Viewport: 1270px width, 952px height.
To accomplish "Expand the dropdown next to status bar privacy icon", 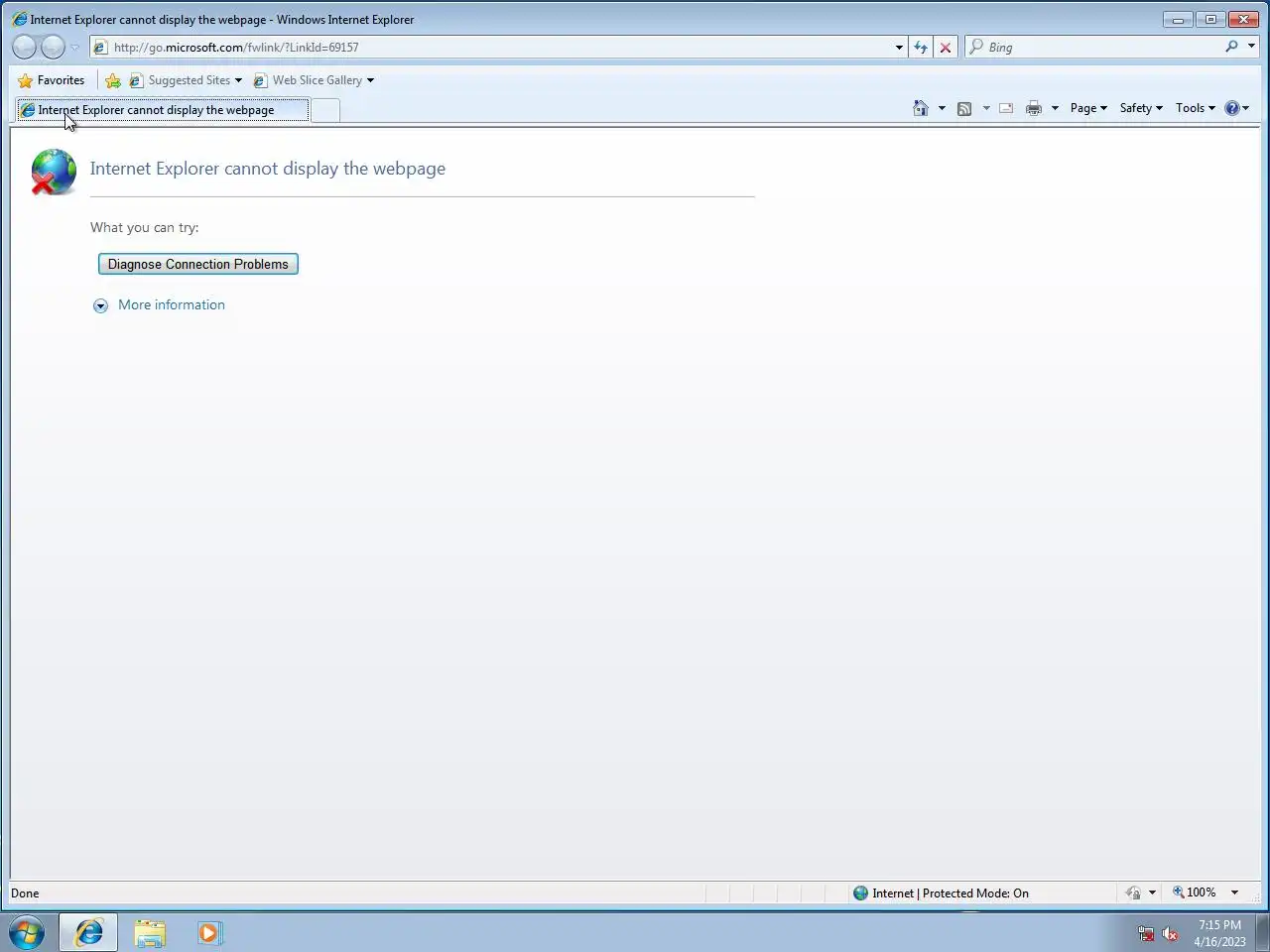I will pos(1152,892).
